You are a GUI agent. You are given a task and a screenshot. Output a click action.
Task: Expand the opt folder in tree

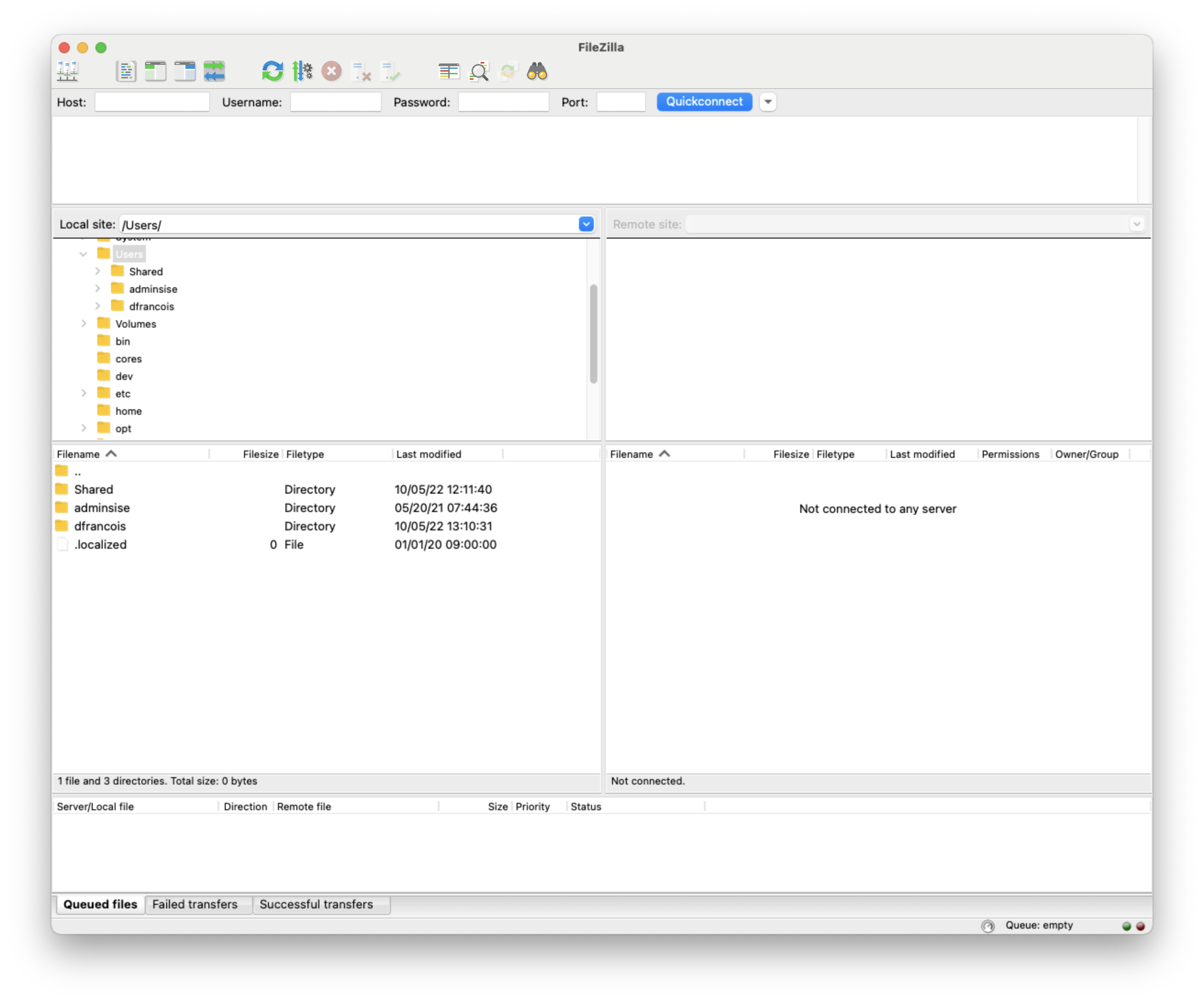pos(84,428)
